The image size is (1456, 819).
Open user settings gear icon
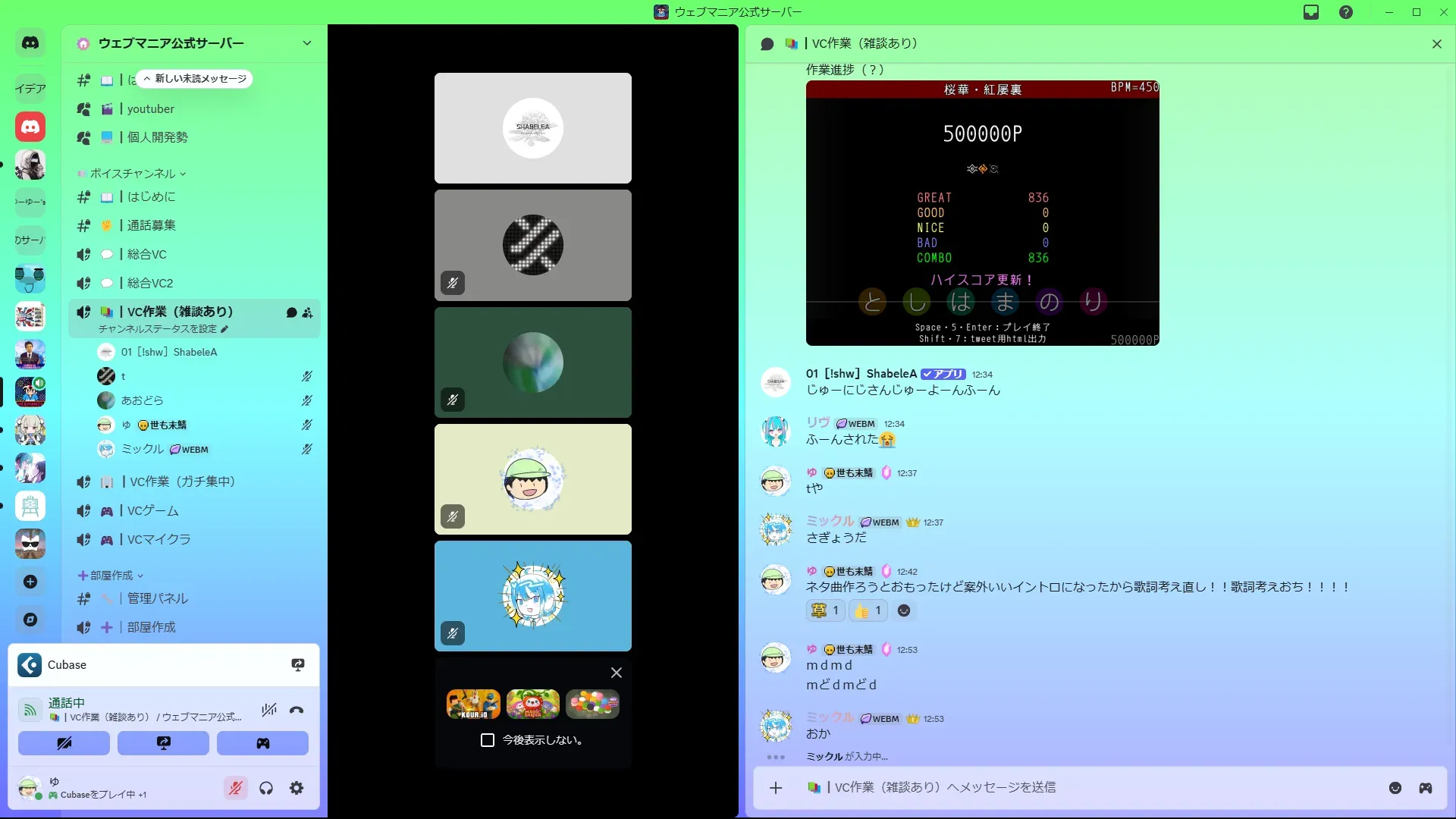(297, 788)
